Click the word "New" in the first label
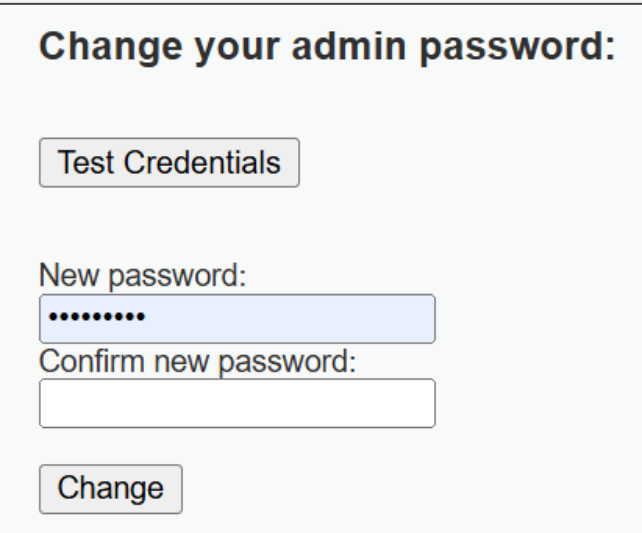Viewport: 642px width, 533px height. pyautogui.click(x=60, y=276)
